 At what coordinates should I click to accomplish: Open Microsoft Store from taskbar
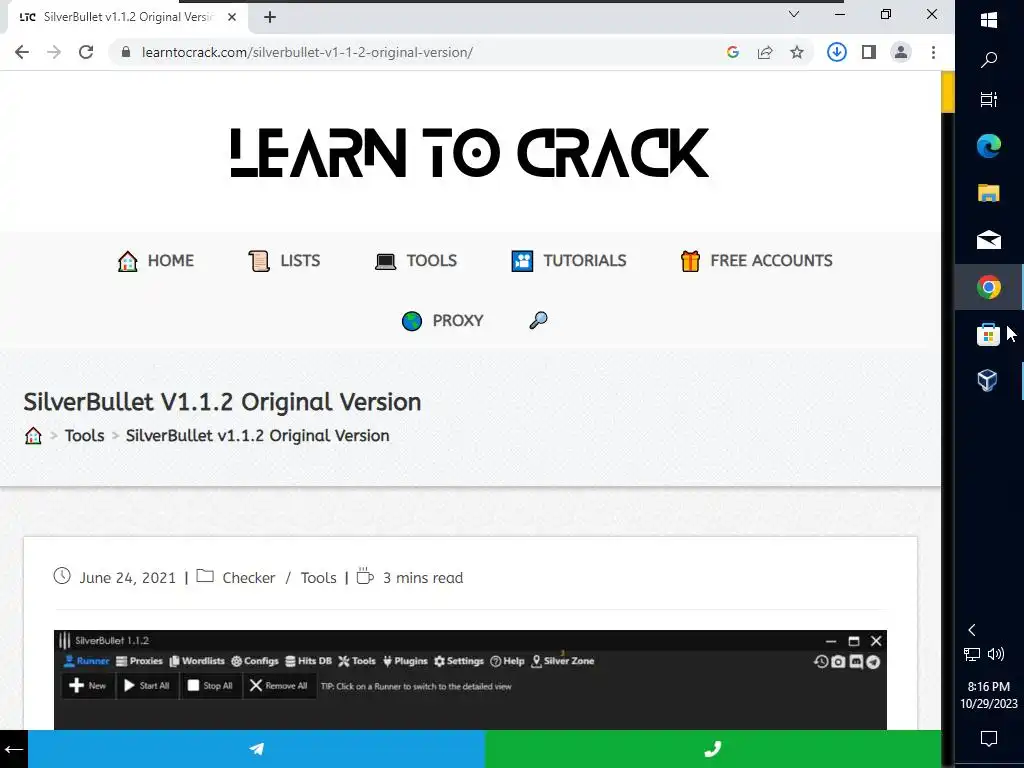988,334
